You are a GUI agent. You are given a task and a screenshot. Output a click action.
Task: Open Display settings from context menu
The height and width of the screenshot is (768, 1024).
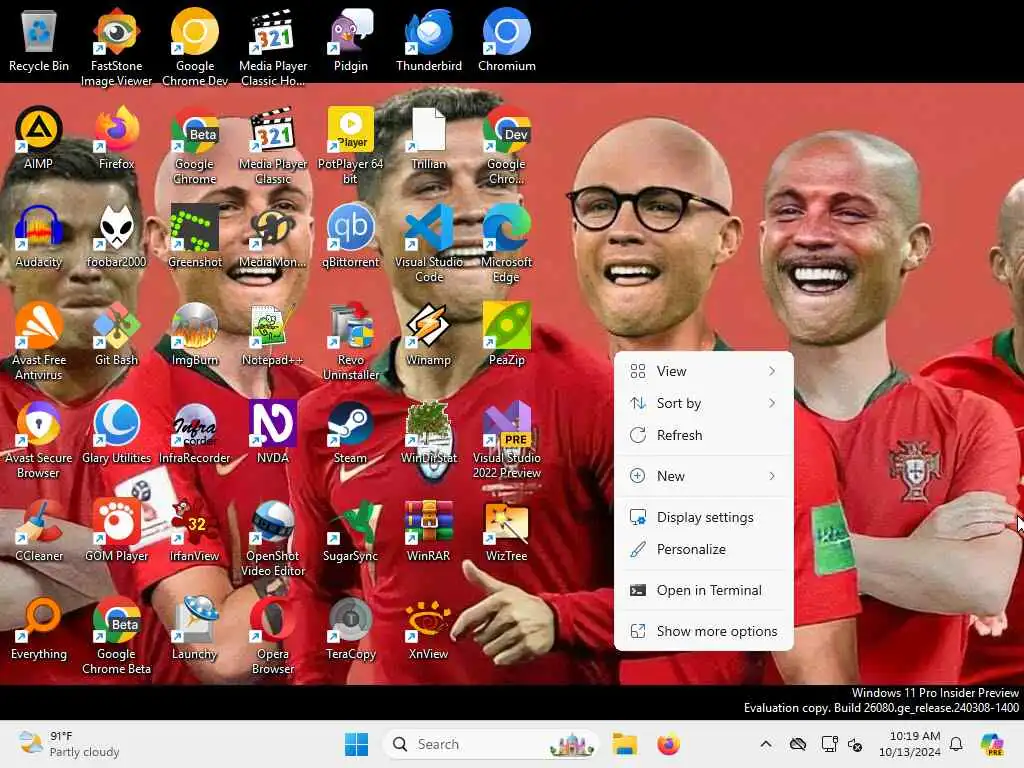704,517
